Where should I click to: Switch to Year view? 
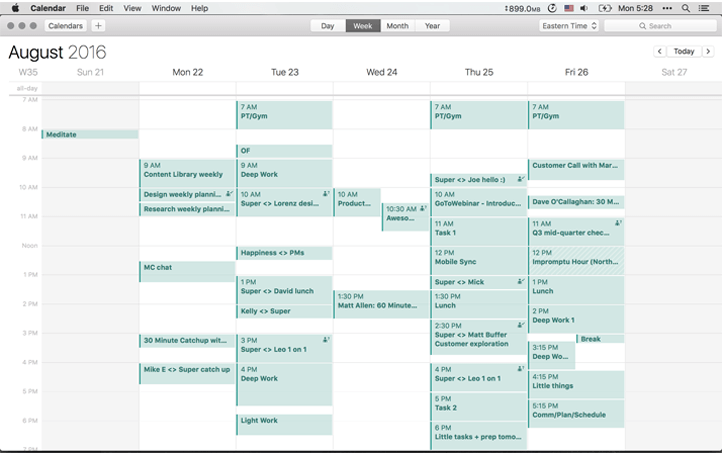(x=432, y=26)
